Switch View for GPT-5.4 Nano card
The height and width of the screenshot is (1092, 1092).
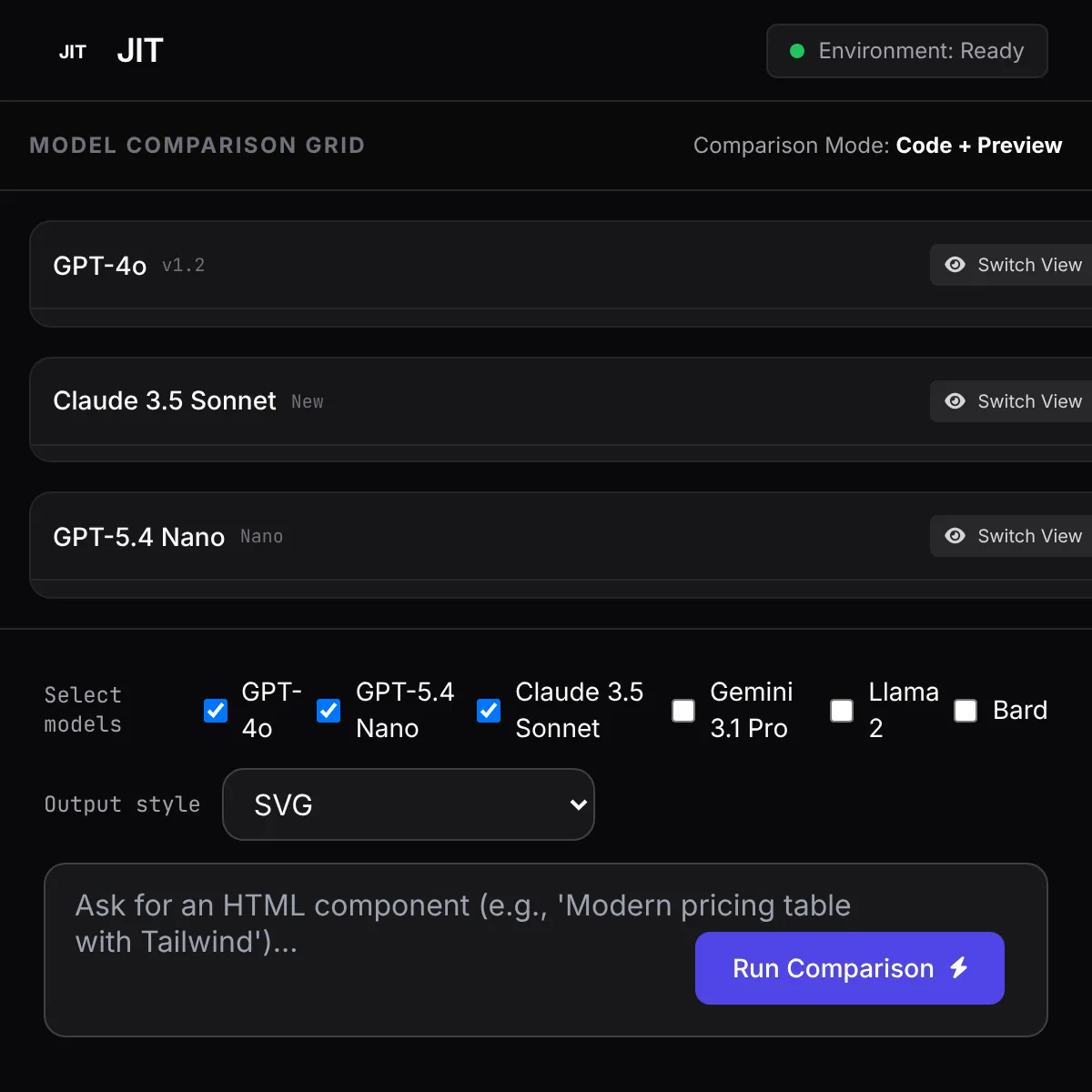[x=1011, y=536]
